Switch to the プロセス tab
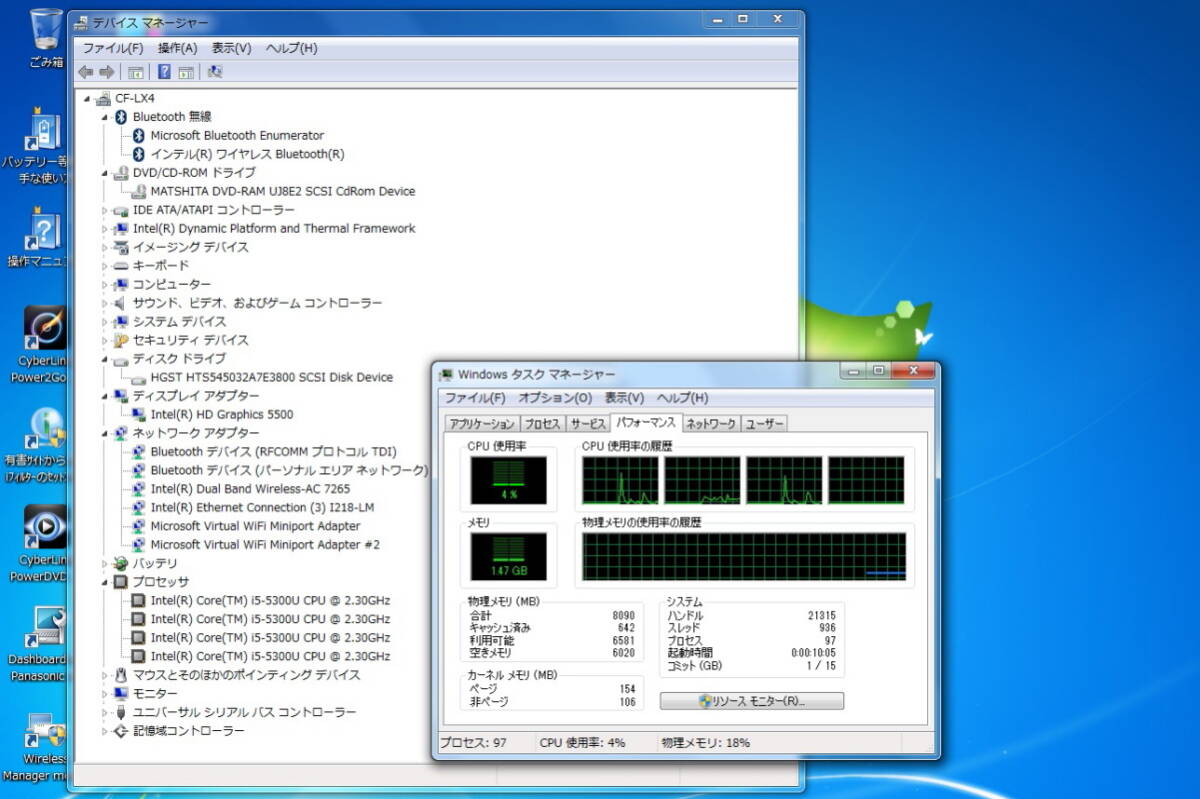Image resolution: width=1200 pixels, height=799 pixels. pos(542,424)
